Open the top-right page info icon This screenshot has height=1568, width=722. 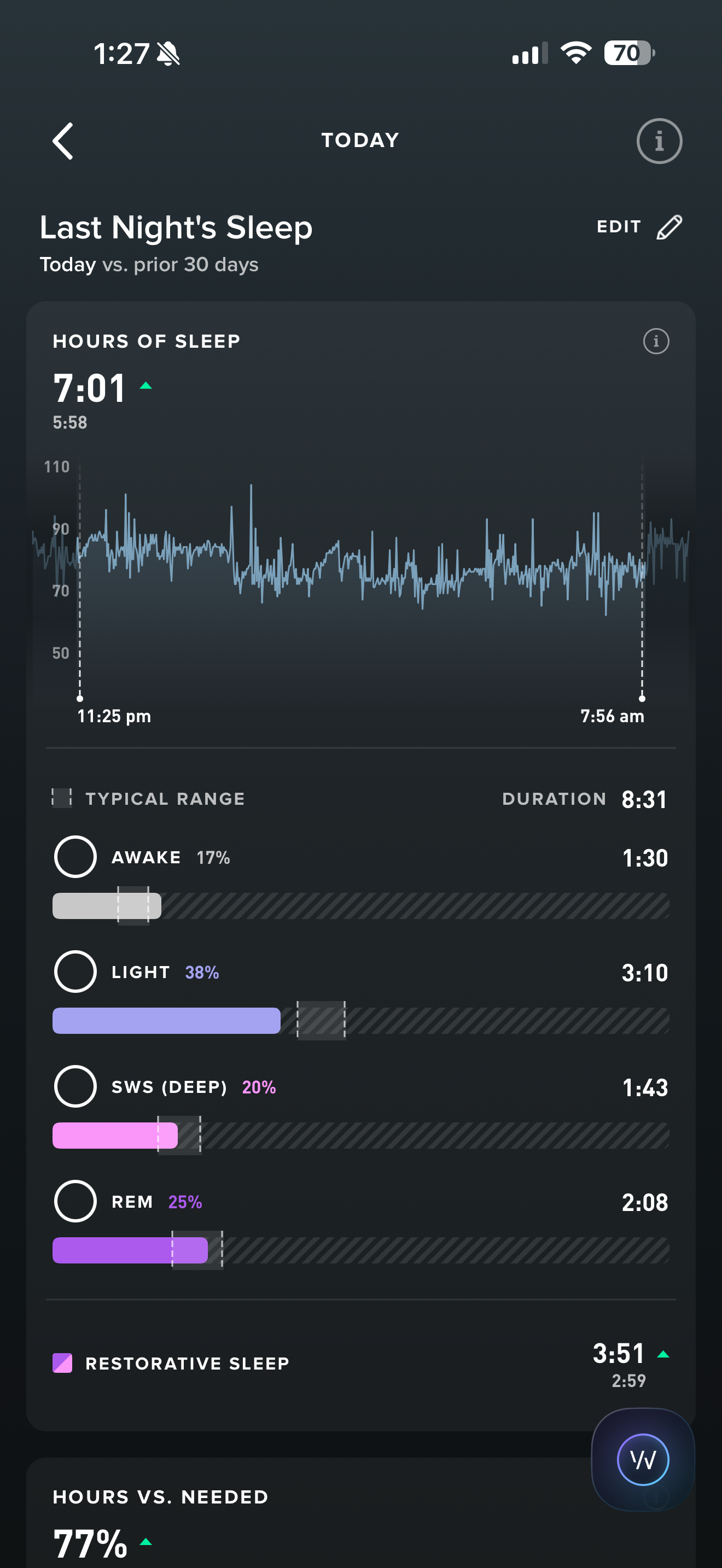(659, 141)
